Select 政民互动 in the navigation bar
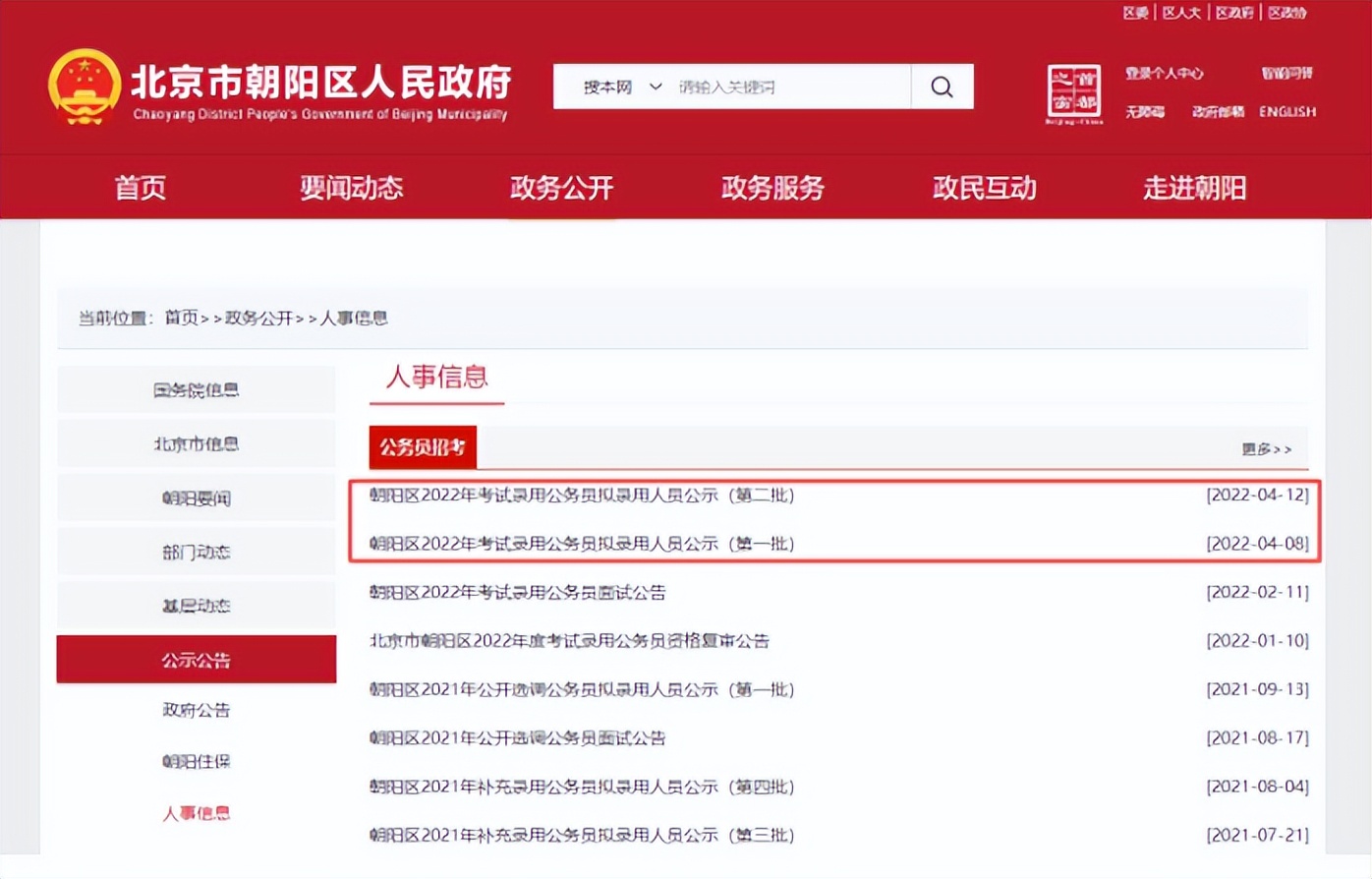Screen dimensions: 1372x879 [984, 188]
